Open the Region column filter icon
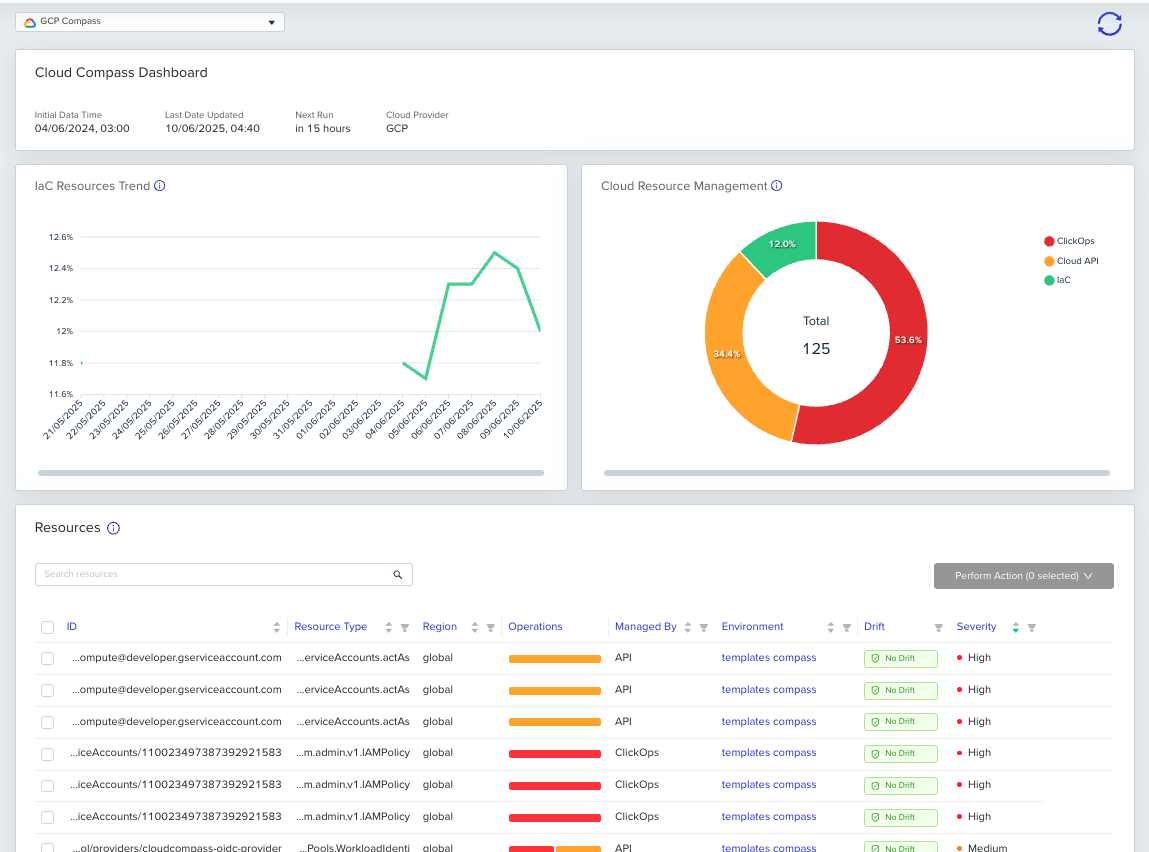The width and height of the screenshot is (1149, 852). (x=491, y=628)
